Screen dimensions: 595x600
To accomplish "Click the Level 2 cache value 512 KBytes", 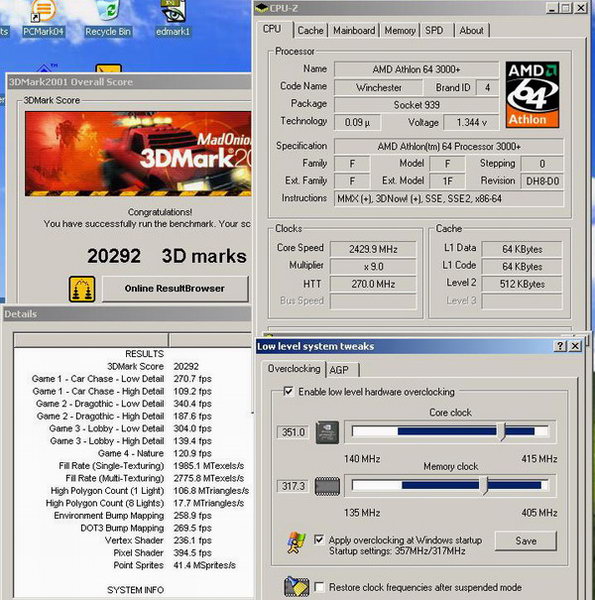I will (x=522, y=284).
